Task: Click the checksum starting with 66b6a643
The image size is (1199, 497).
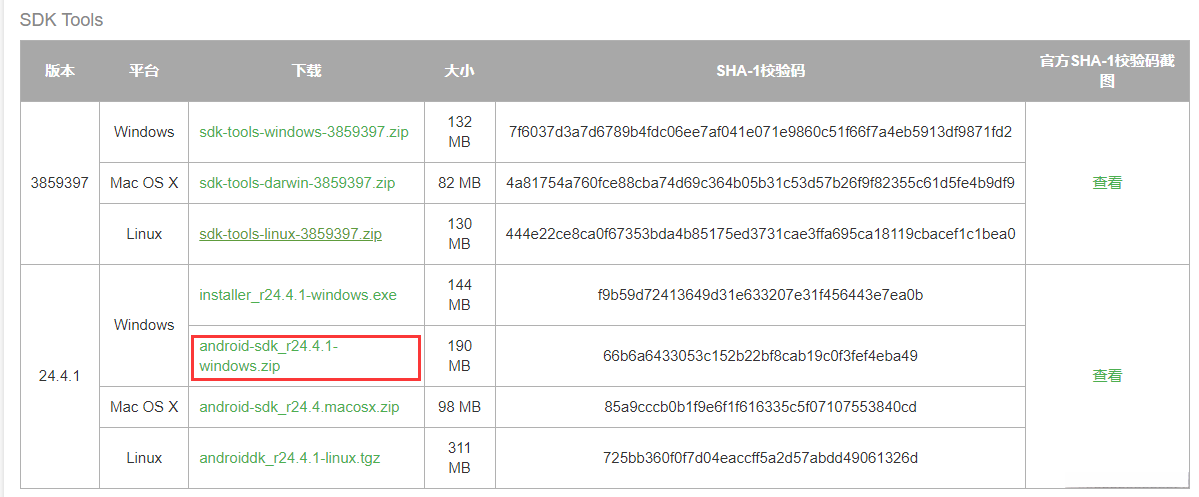Action: tap(760, 356)
